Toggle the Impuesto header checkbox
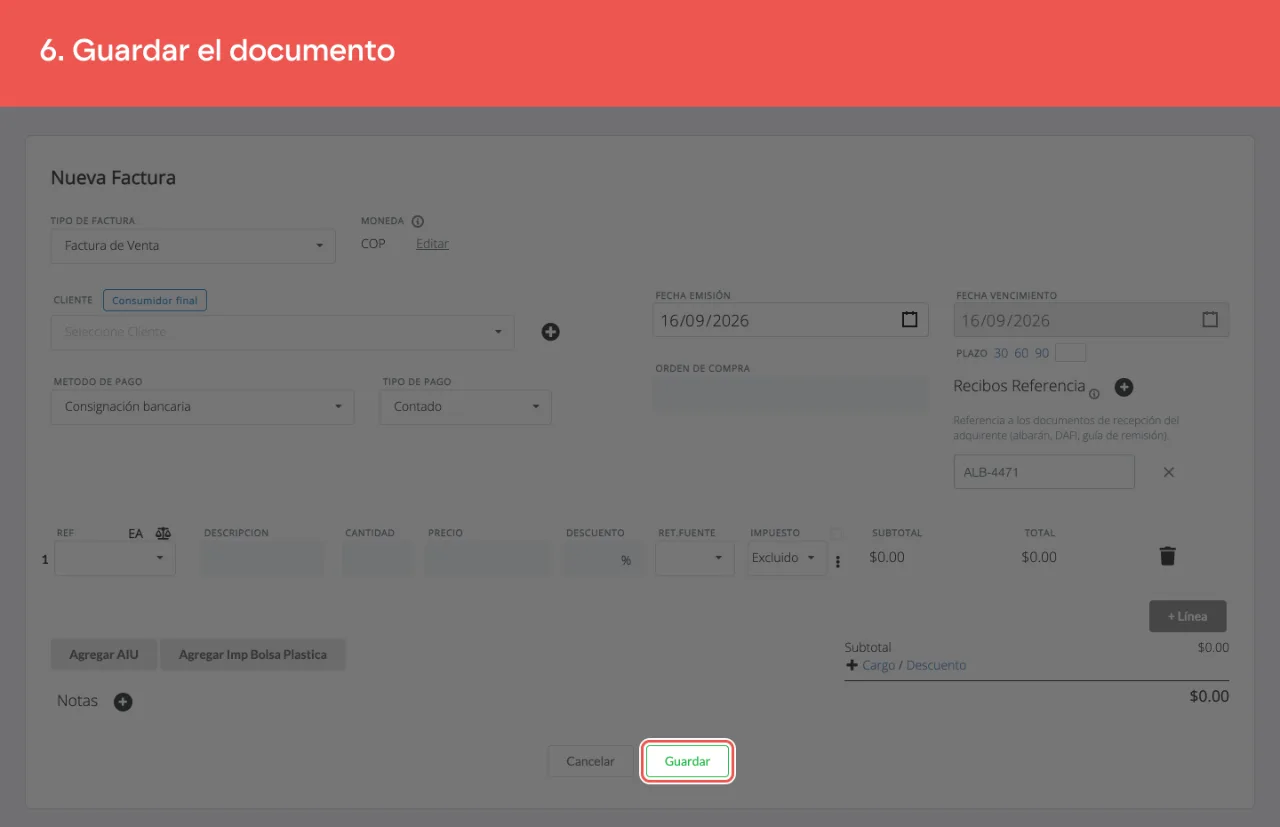 click(x=836, y=533)
